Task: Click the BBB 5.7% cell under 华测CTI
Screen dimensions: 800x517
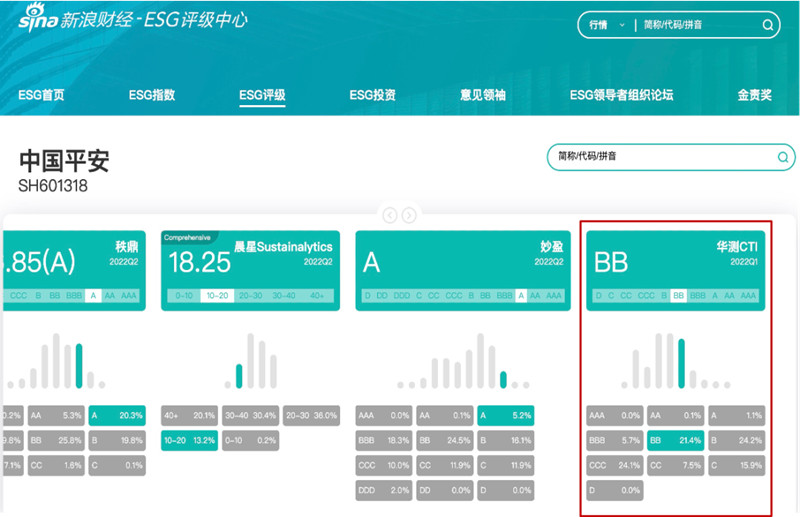Action: point(614,440)
